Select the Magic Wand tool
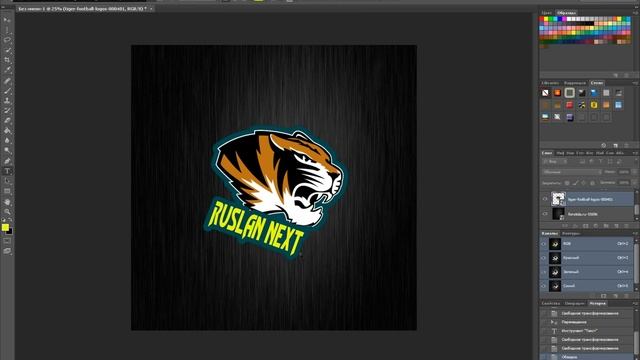Screen dimensions: 640x360 pyautogui.click(x=7, y=50)
